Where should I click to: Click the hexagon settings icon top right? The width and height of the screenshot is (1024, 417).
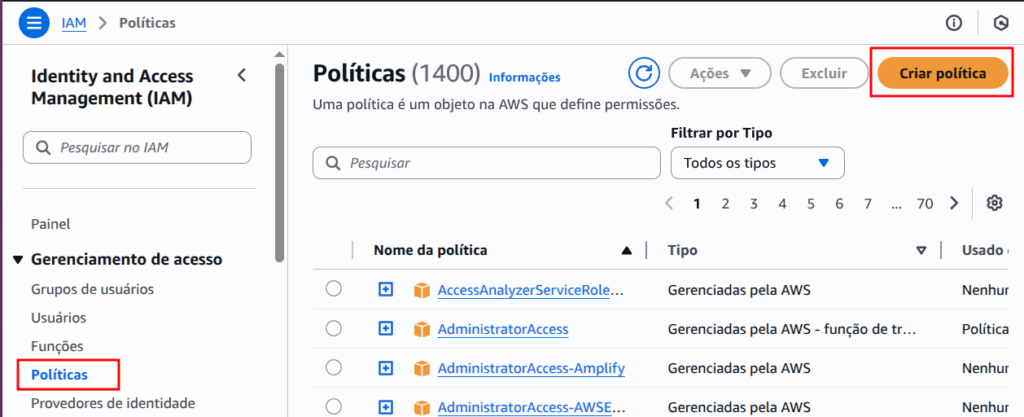[999, 22]
